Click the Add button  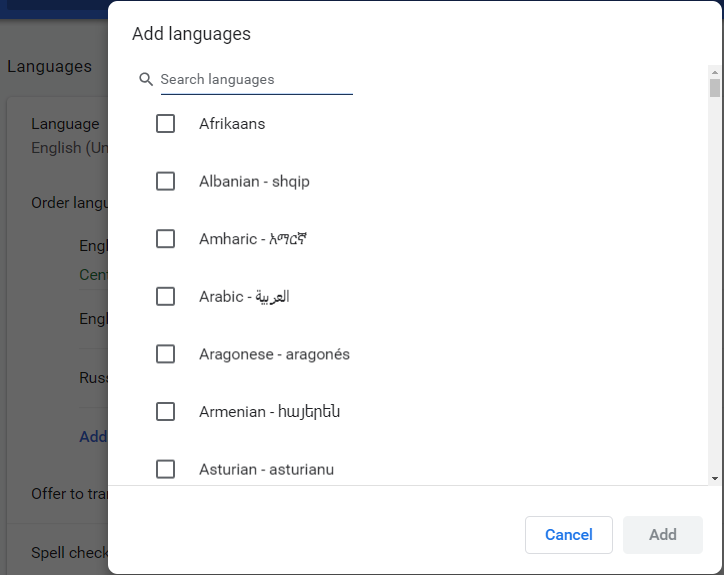[x=663, y=535]
